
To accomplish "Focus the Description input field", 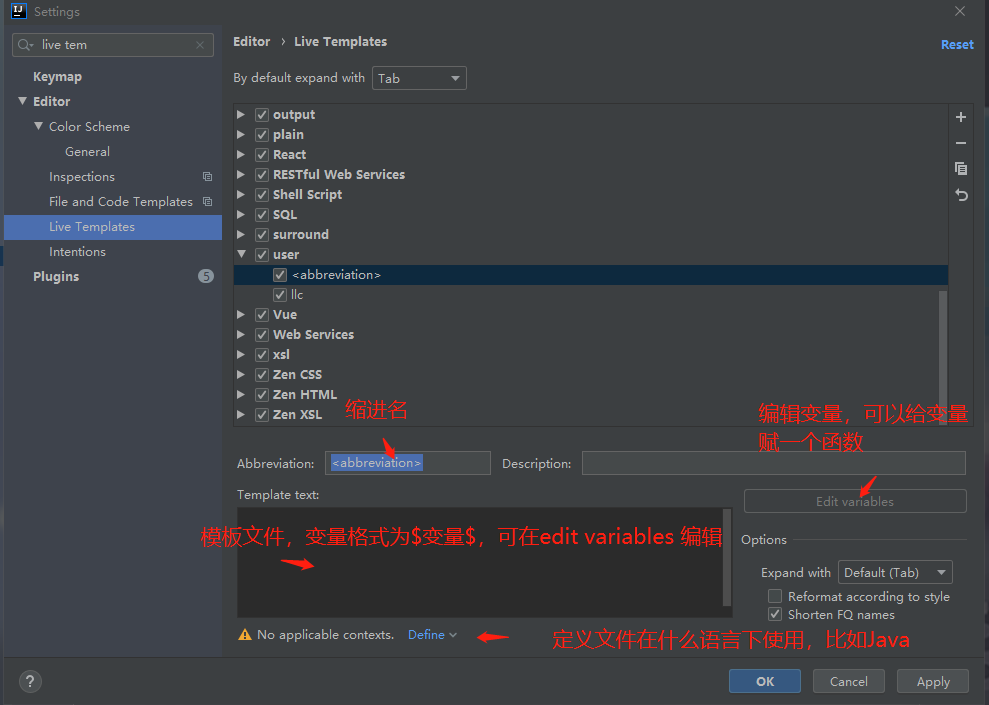I will (773, 463).
